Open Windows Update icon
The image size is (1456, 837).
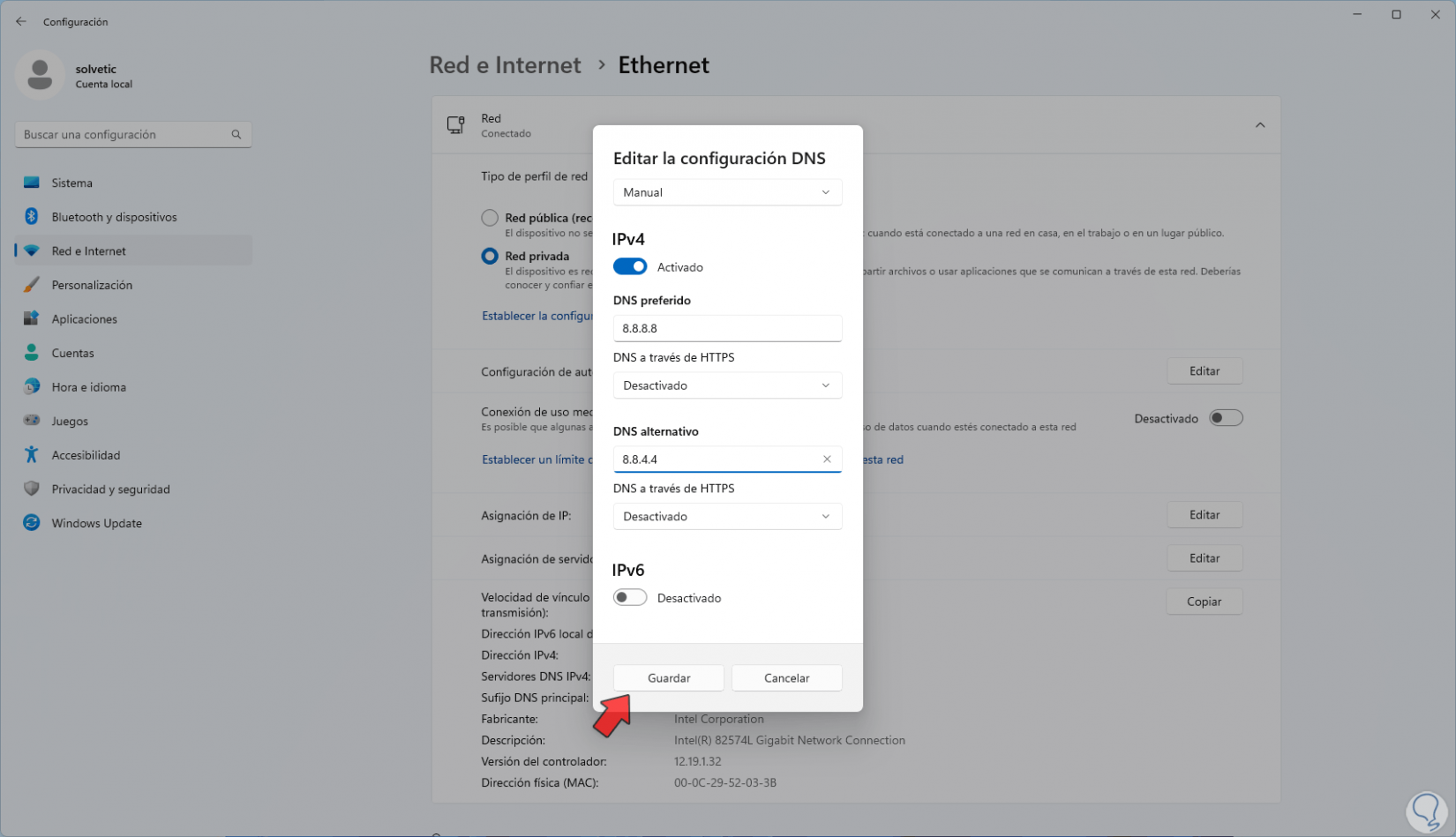pyautogui.click(x=32, y=523)
